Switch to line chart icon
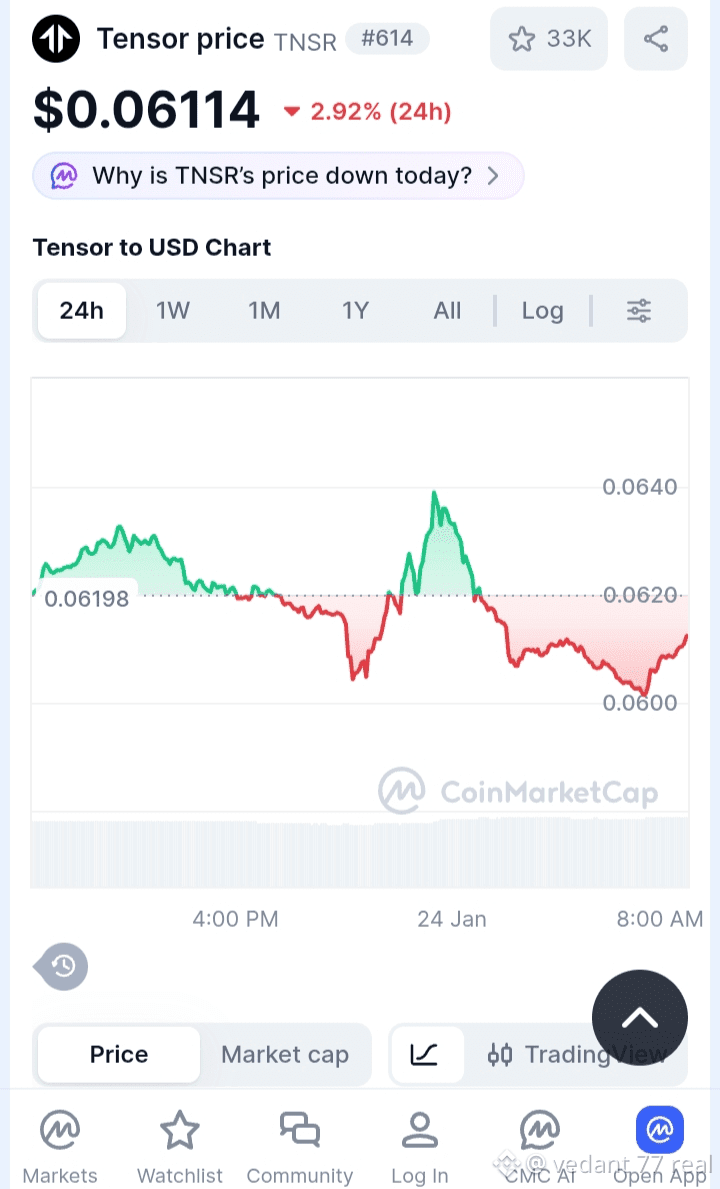This screenshot has width=720, height=1189. 425,1054
